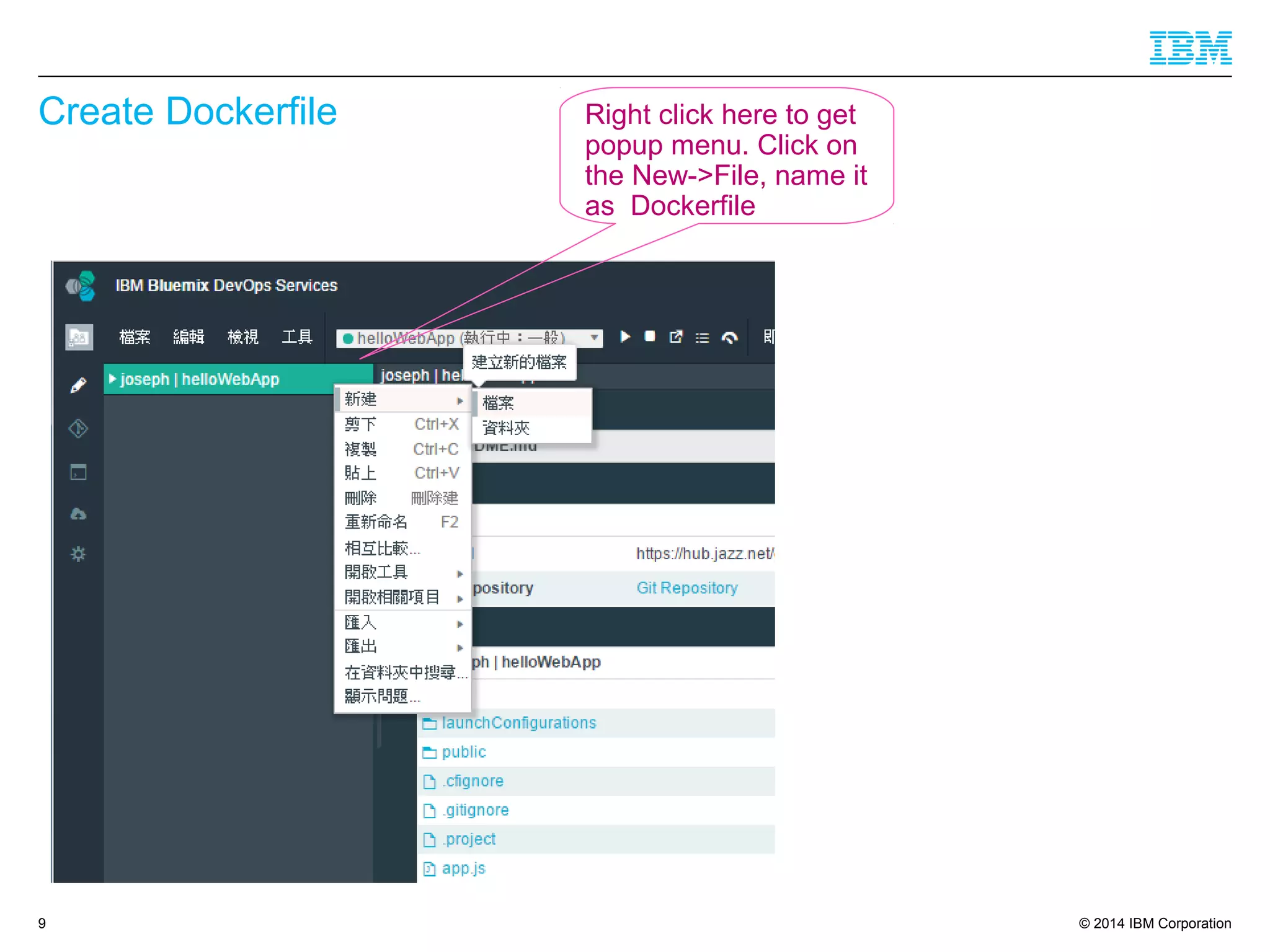Open the 檔案 (File) menu in the menu bar
This screenshot has height=952, width=1270.
(135, 337)
